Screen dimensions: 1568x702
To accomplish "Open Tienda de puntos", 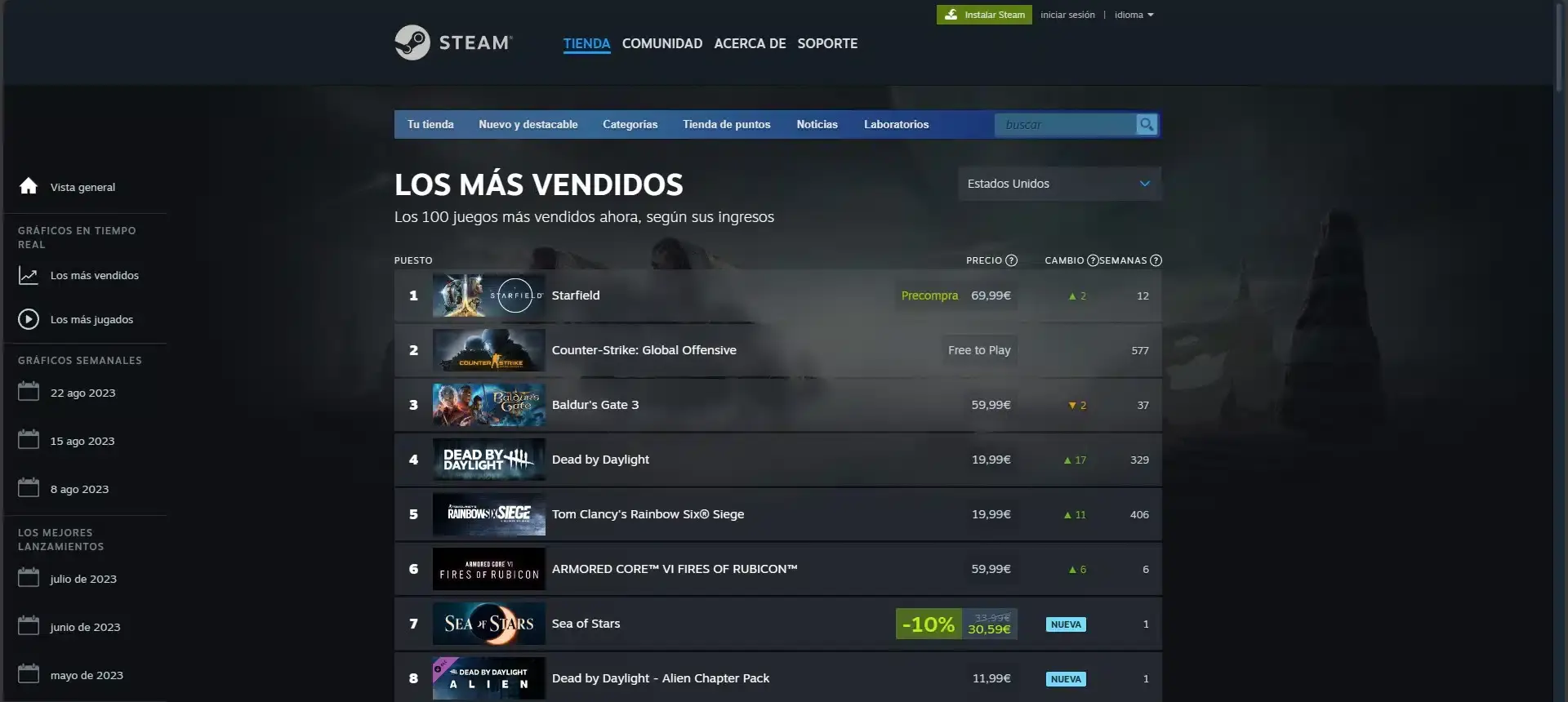I will tap(726, 124).
